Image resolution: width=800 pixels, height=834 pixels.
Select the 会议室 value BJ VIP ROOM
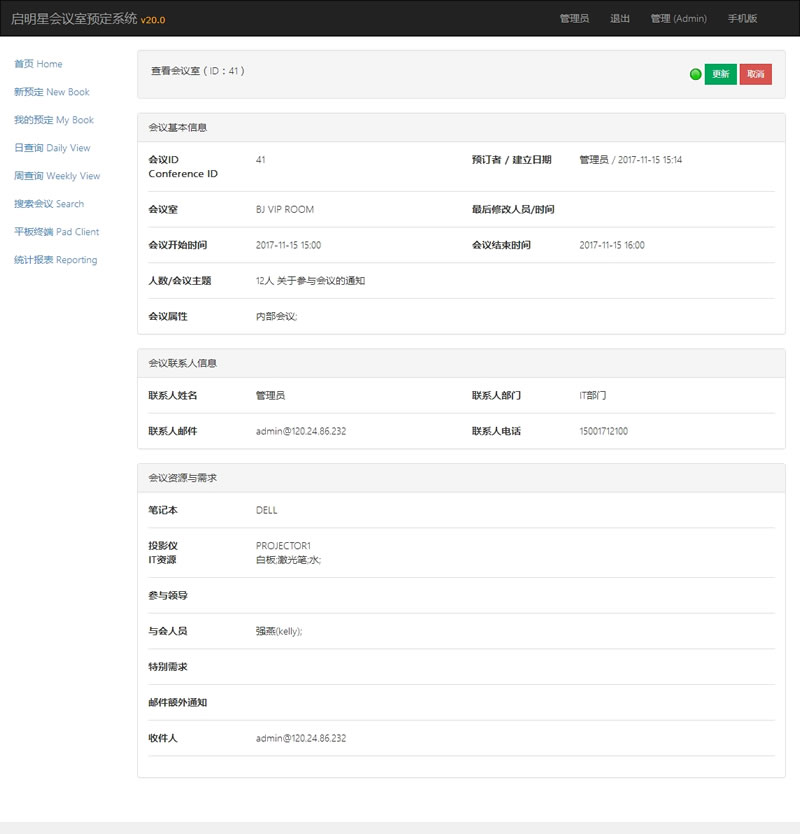coord(285,209)
